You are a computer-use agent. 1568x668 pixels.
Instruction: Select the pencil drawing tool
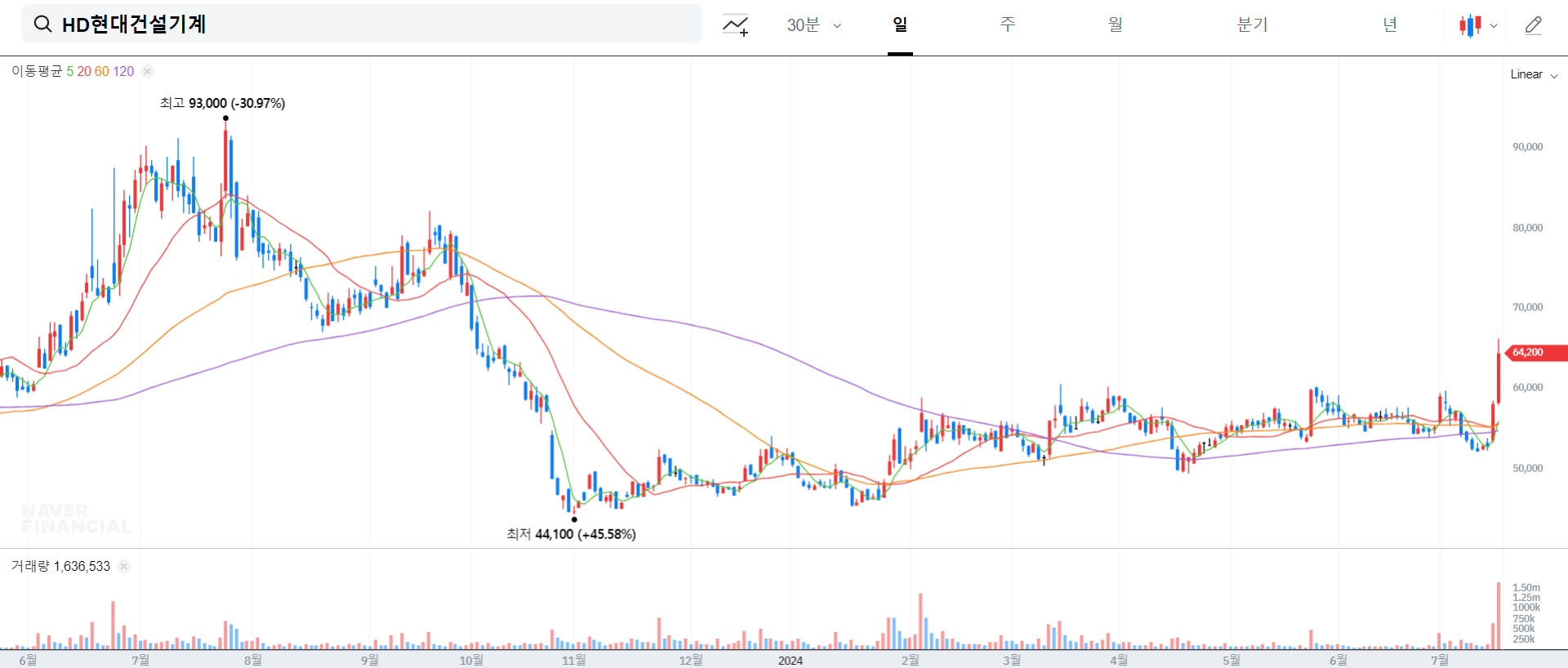[1534, 25]
